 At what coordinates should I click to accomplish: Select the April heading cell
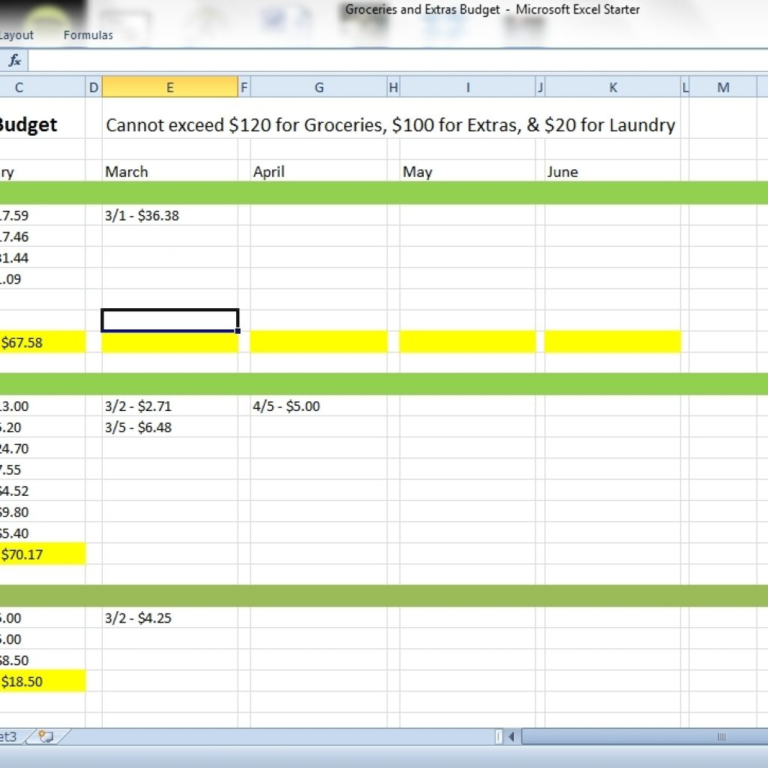pyautogui.click(x=319, y=171)
